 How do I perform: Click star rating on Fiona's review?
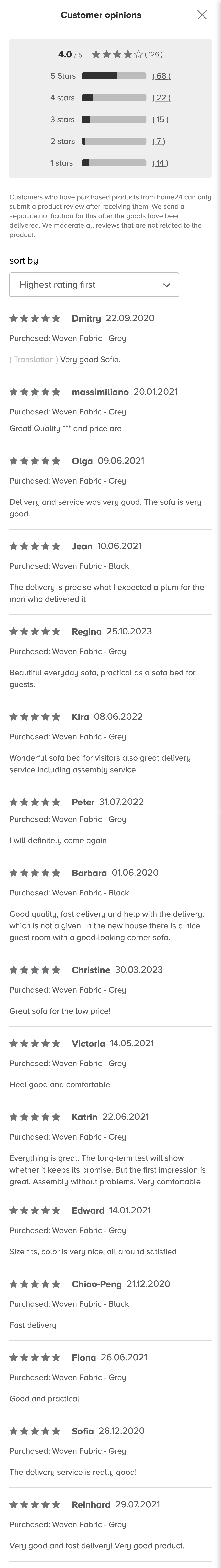(35, 1357)
